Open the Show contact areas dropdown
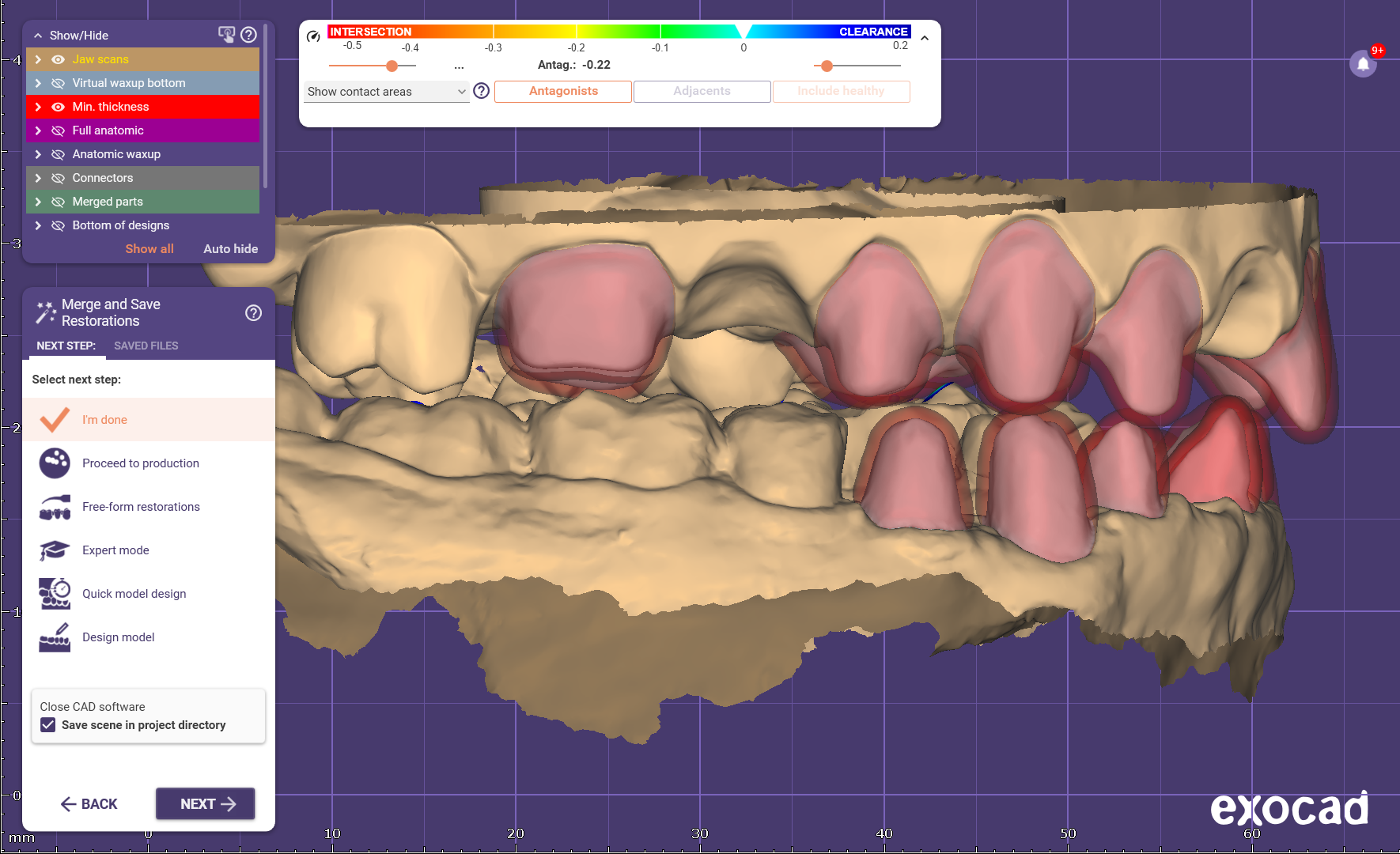 point(386,92)
